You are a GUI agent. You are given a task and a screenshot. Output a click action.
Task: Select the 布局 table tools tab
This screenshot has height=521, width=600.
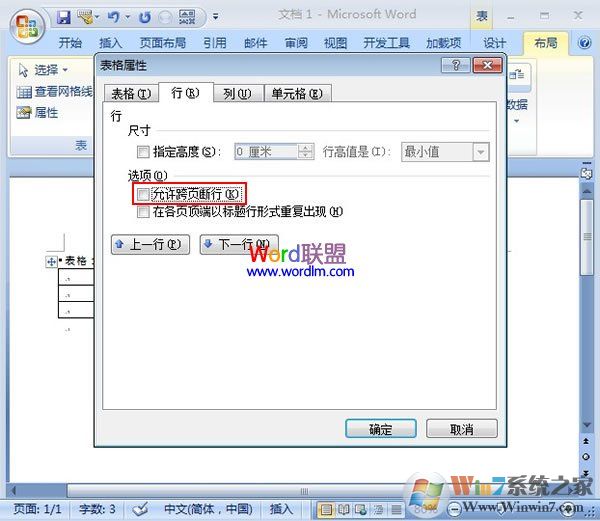point(546,43)
